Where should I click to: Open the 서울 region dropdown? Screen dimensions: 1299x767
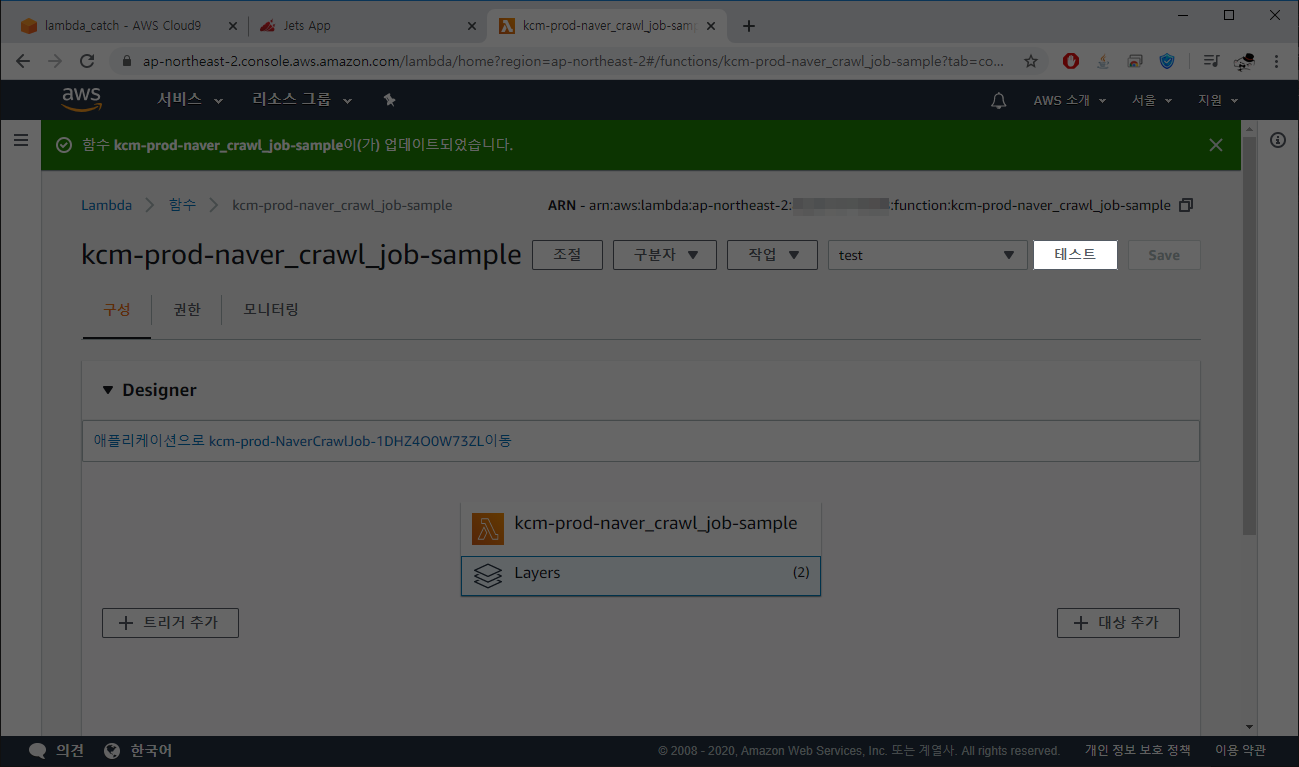click(x=1152, y=100)
